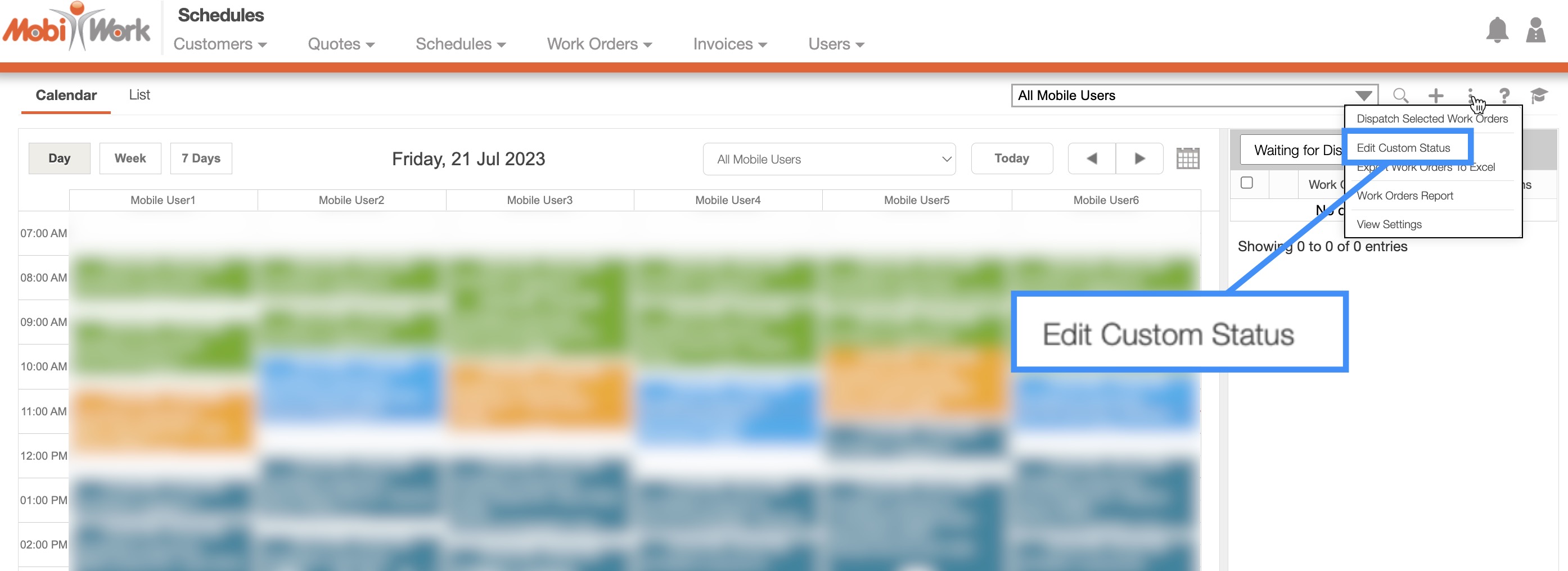Click the Today button
The width and height of the screenshot is (1568, 571).
[x=1012, y=158]
